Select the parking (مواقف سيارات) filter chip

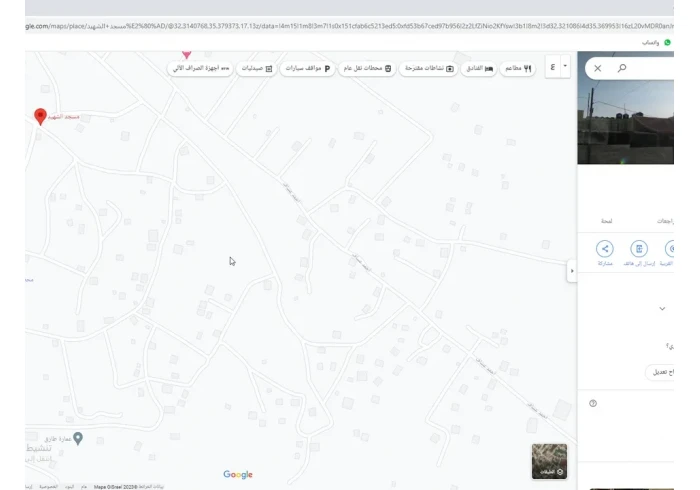tap(306, 68)
